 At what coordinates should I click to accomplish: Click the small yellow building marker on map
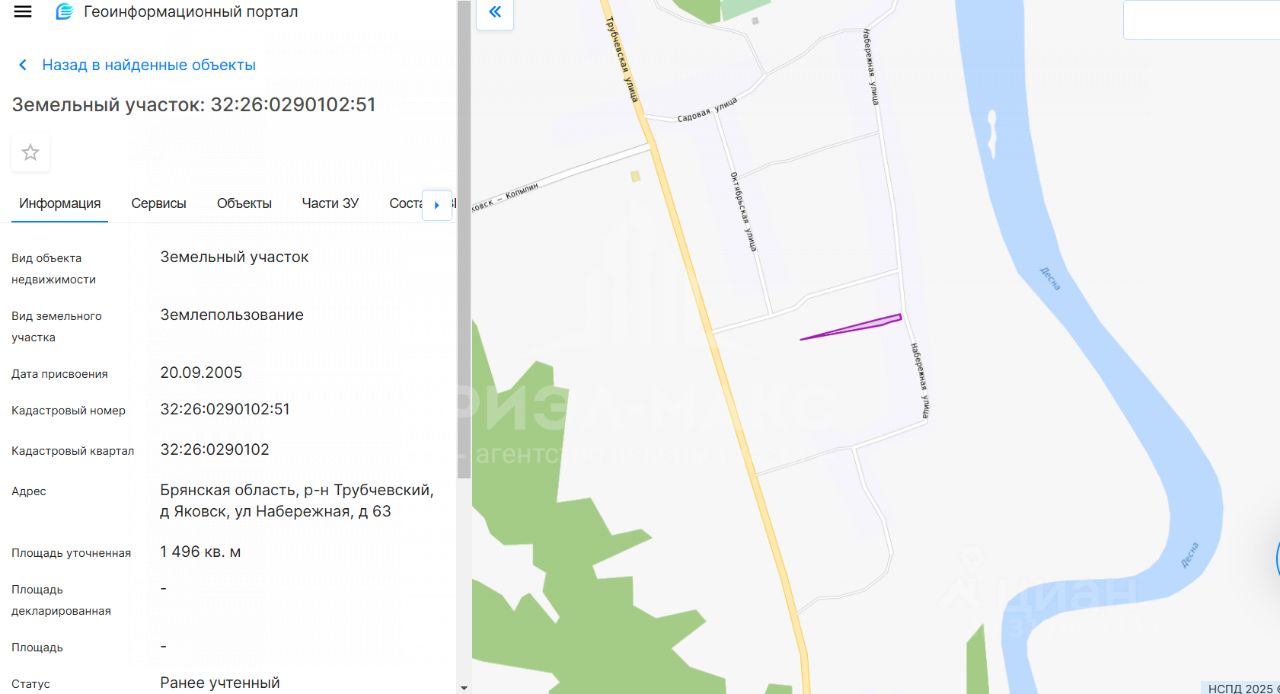[x=635, y=177]
